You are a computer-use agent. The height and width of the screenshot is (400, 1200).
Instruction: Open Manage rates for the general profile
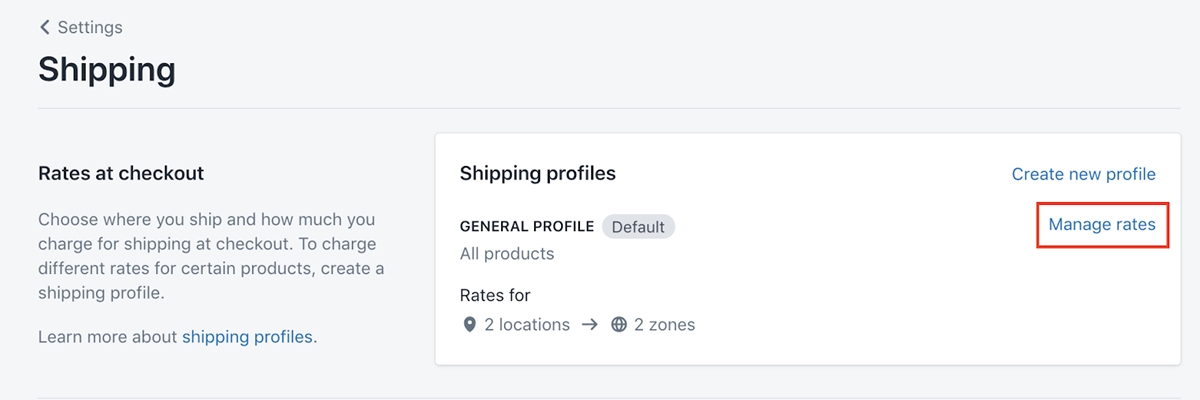point(1102,225)
